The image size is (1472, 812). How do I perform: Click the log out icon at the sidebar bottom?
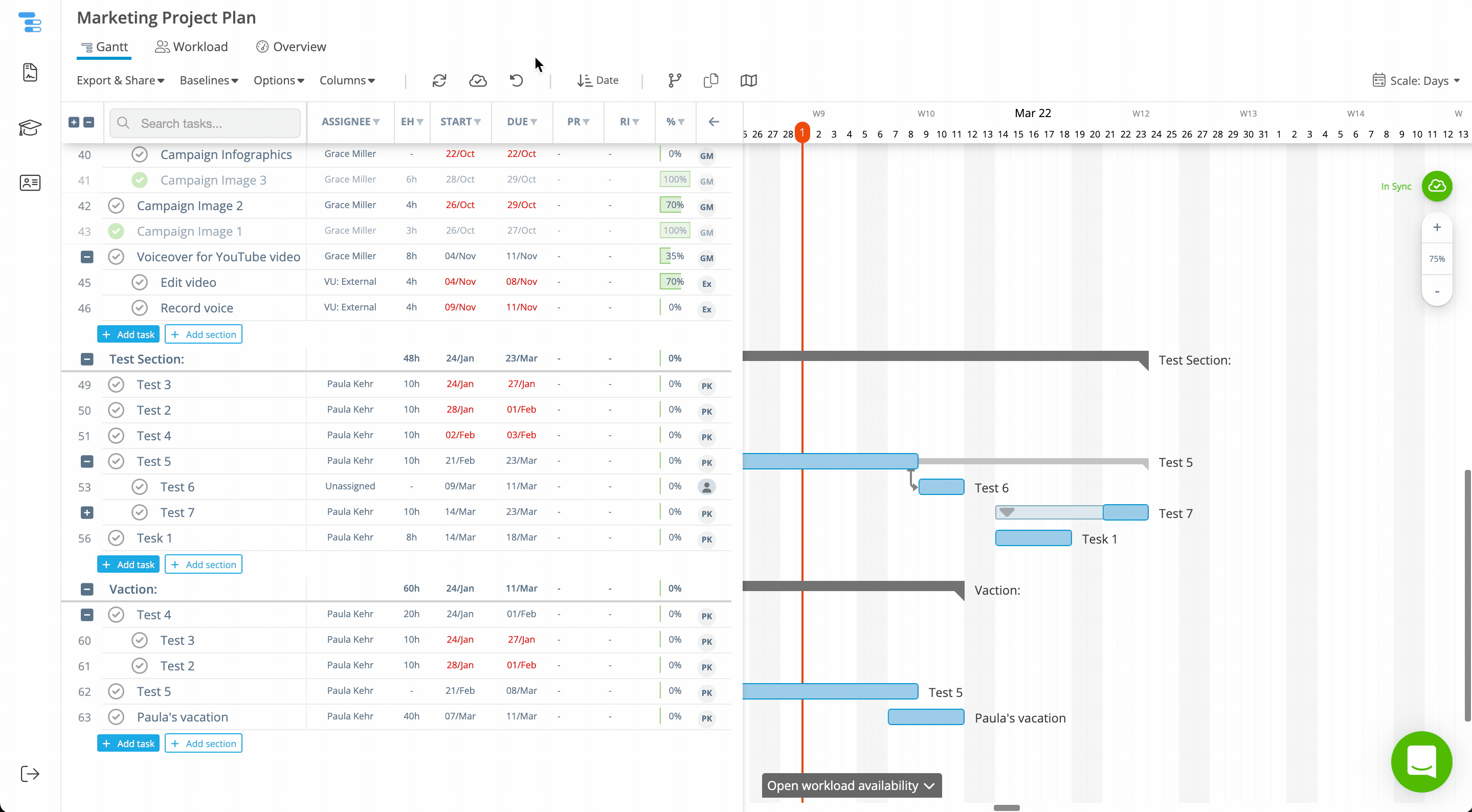(30, 774)
